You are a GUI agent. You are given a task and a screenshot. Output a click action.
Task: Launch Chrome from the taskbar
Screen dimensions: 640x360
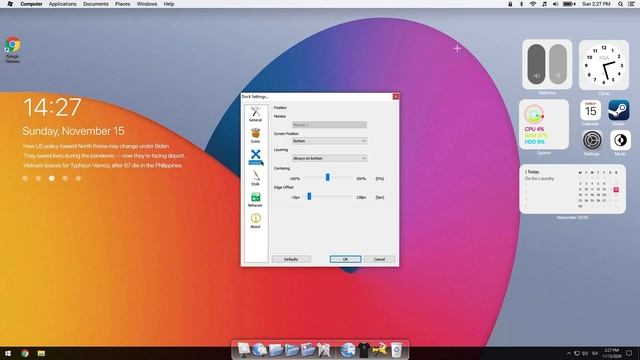[25, 353]
